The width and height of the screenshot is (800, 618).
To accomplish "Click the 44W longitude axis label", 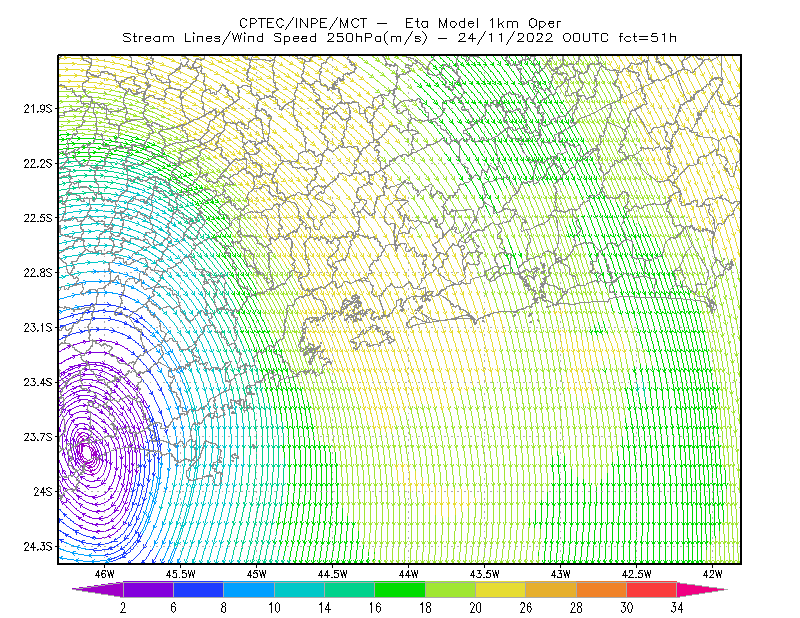I will [409, 574].
